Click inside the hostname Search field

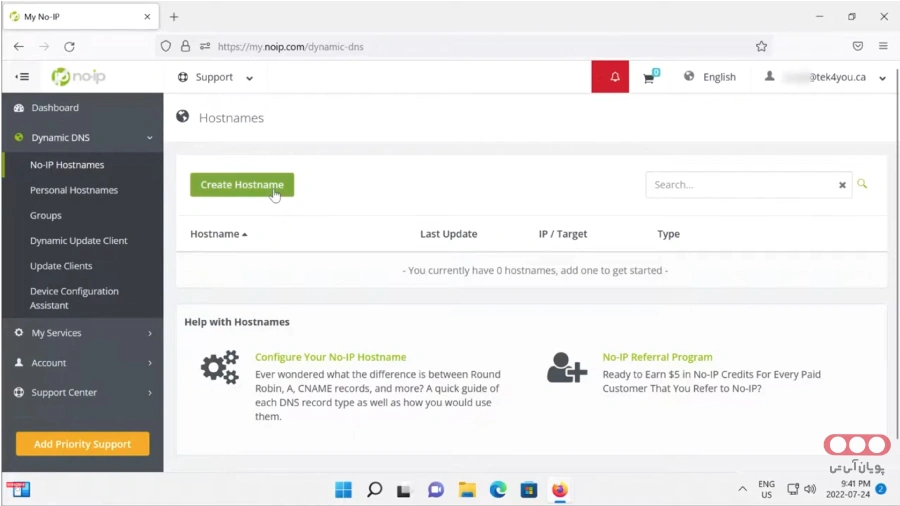point(740,185)
